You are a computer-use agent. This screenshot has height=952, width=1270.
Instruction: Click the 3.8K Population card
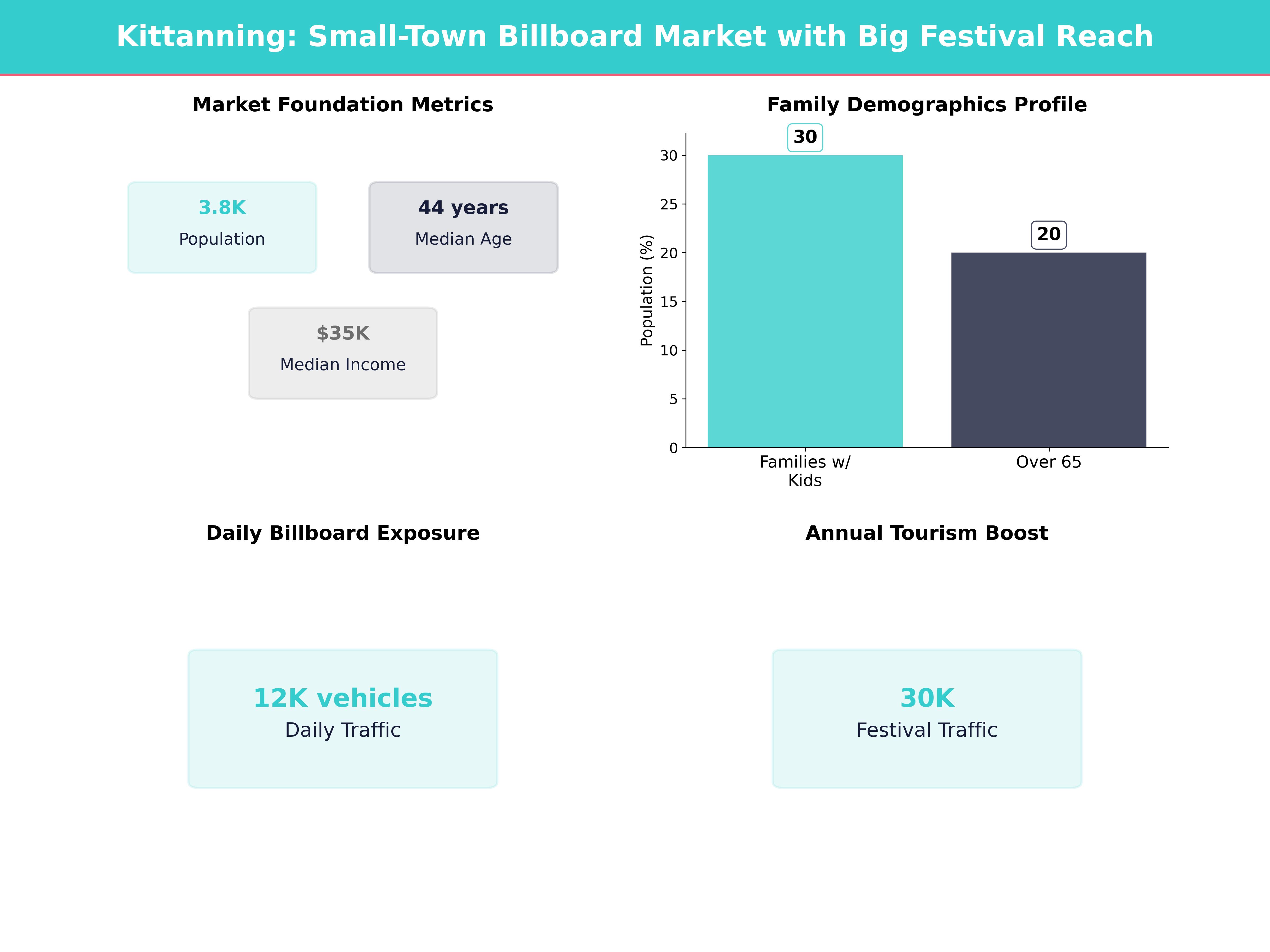(222, 227)
